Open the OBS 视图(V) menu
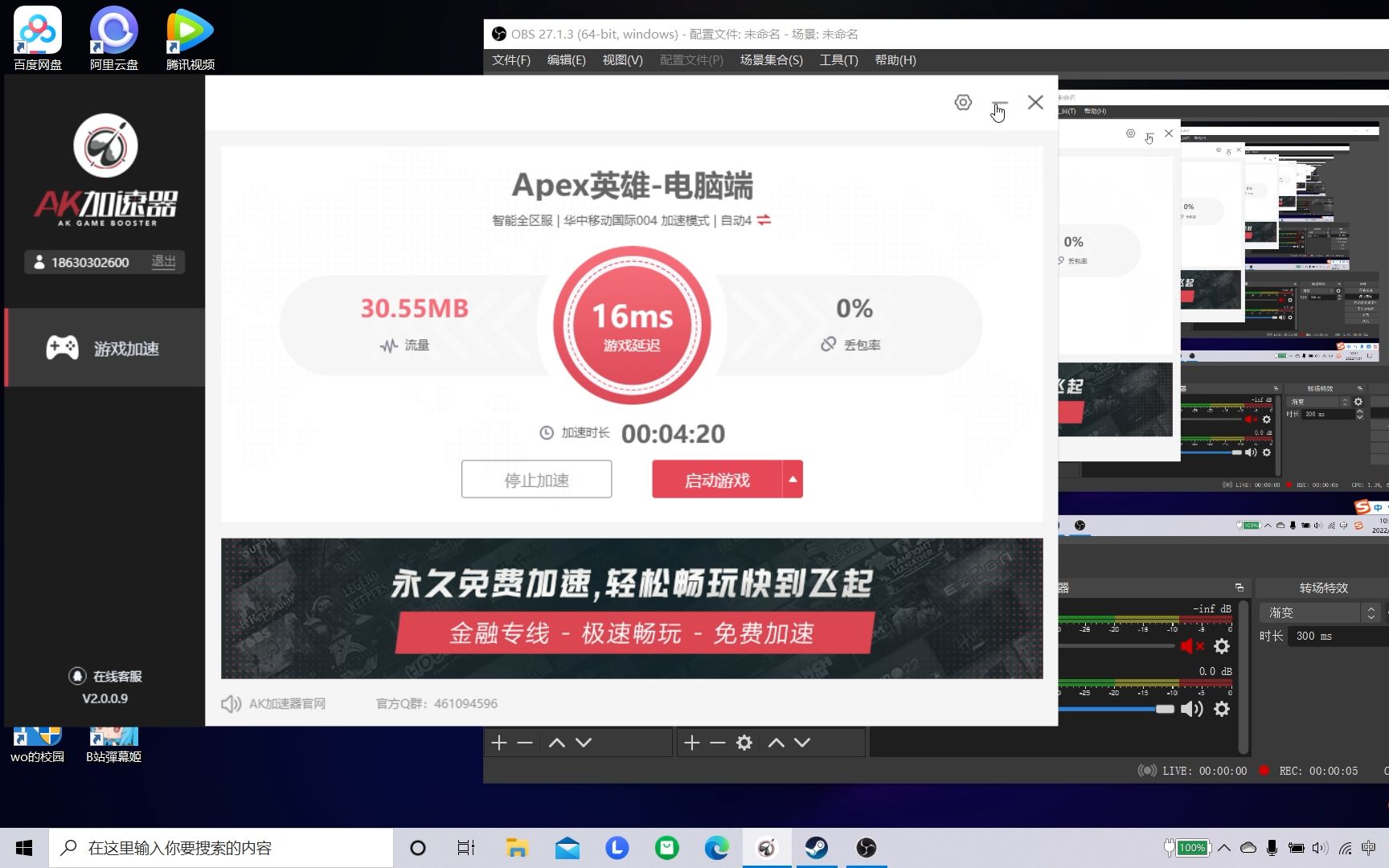The image size is (1389, 868). click(x=622, y=60)
